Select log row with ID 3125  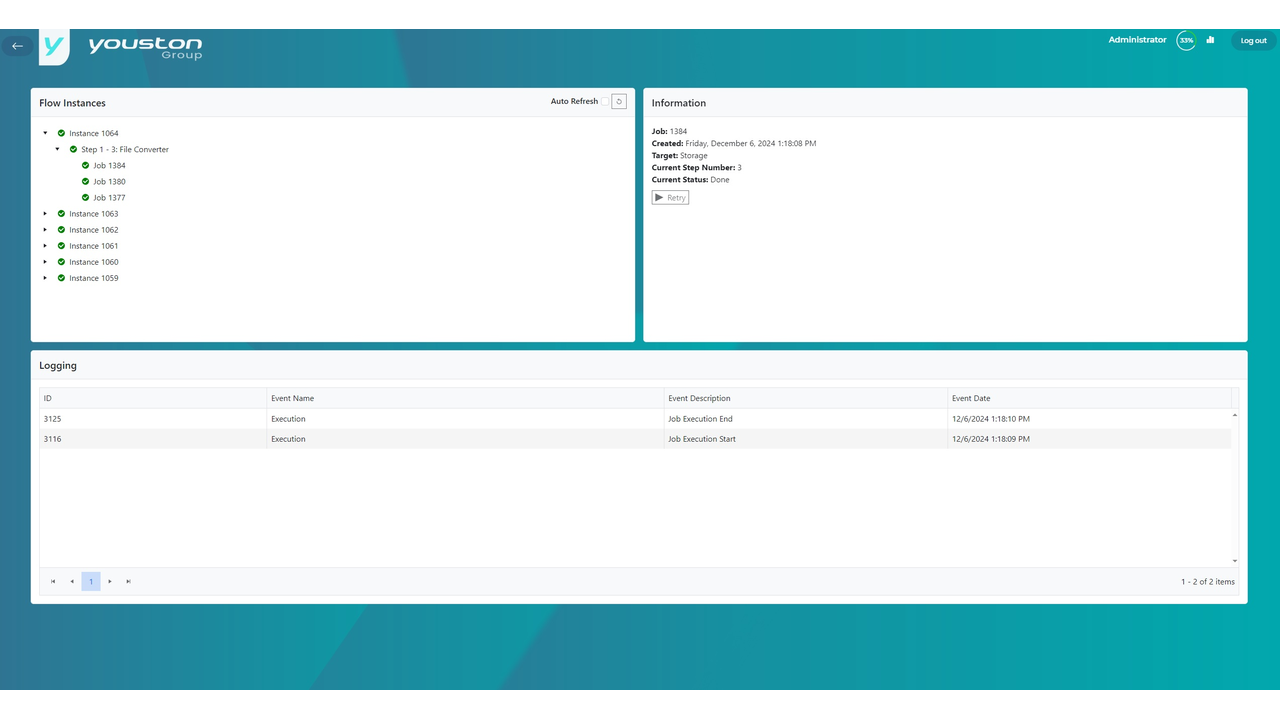pyautogui.click(x=635, y=419)
